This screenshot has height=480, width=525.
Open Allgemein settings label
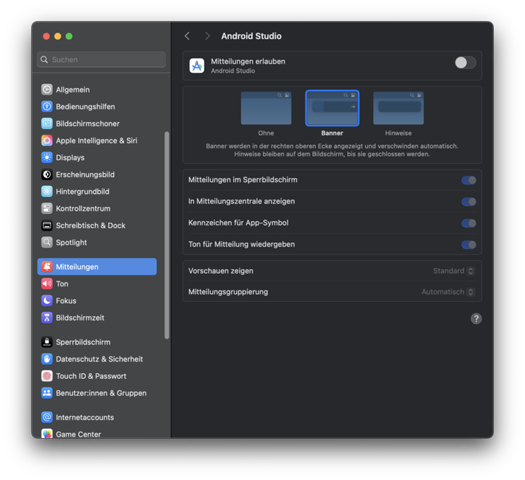point(73,90)
